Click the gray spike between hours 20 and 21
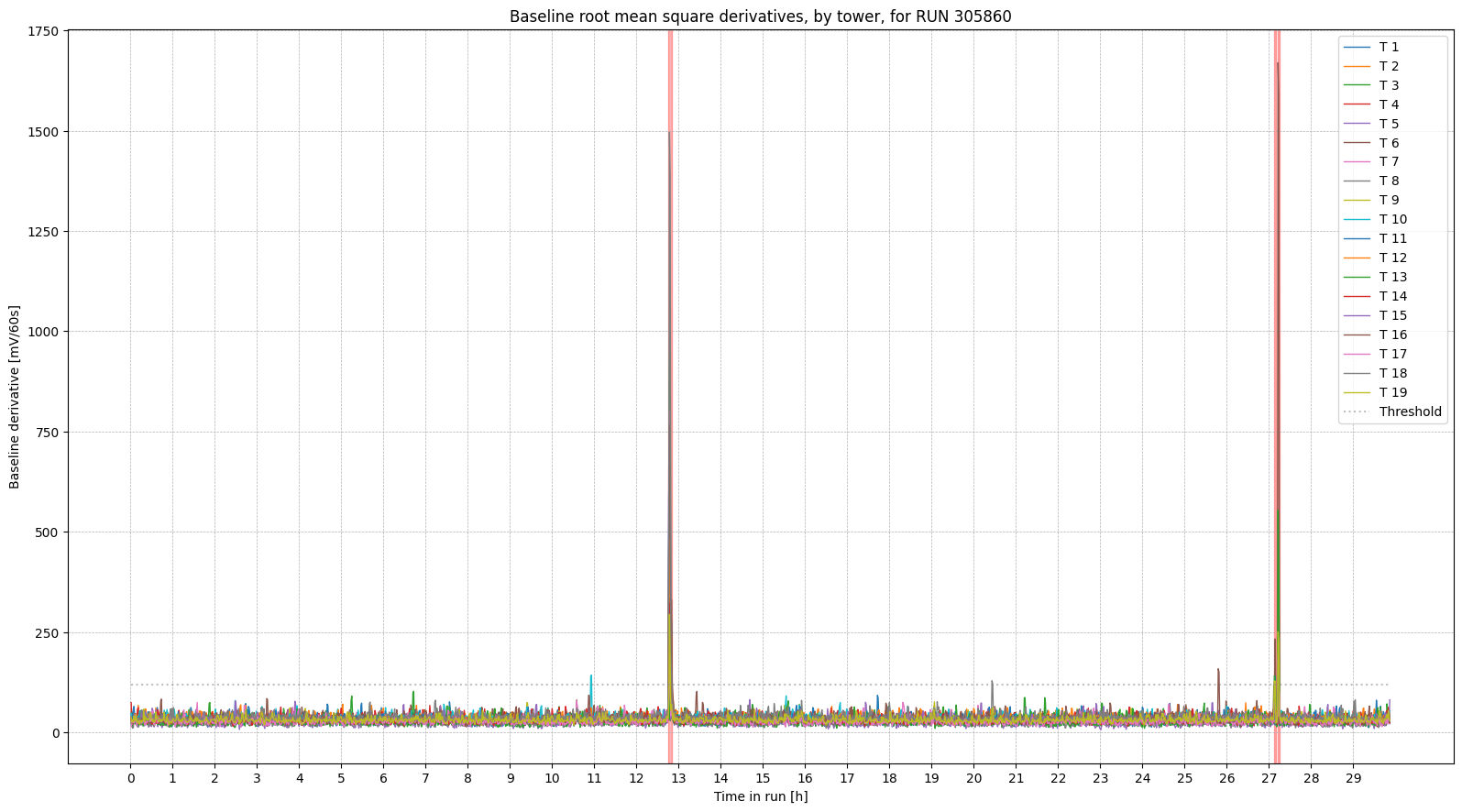 pyautogui.click(x=991, y=683)
